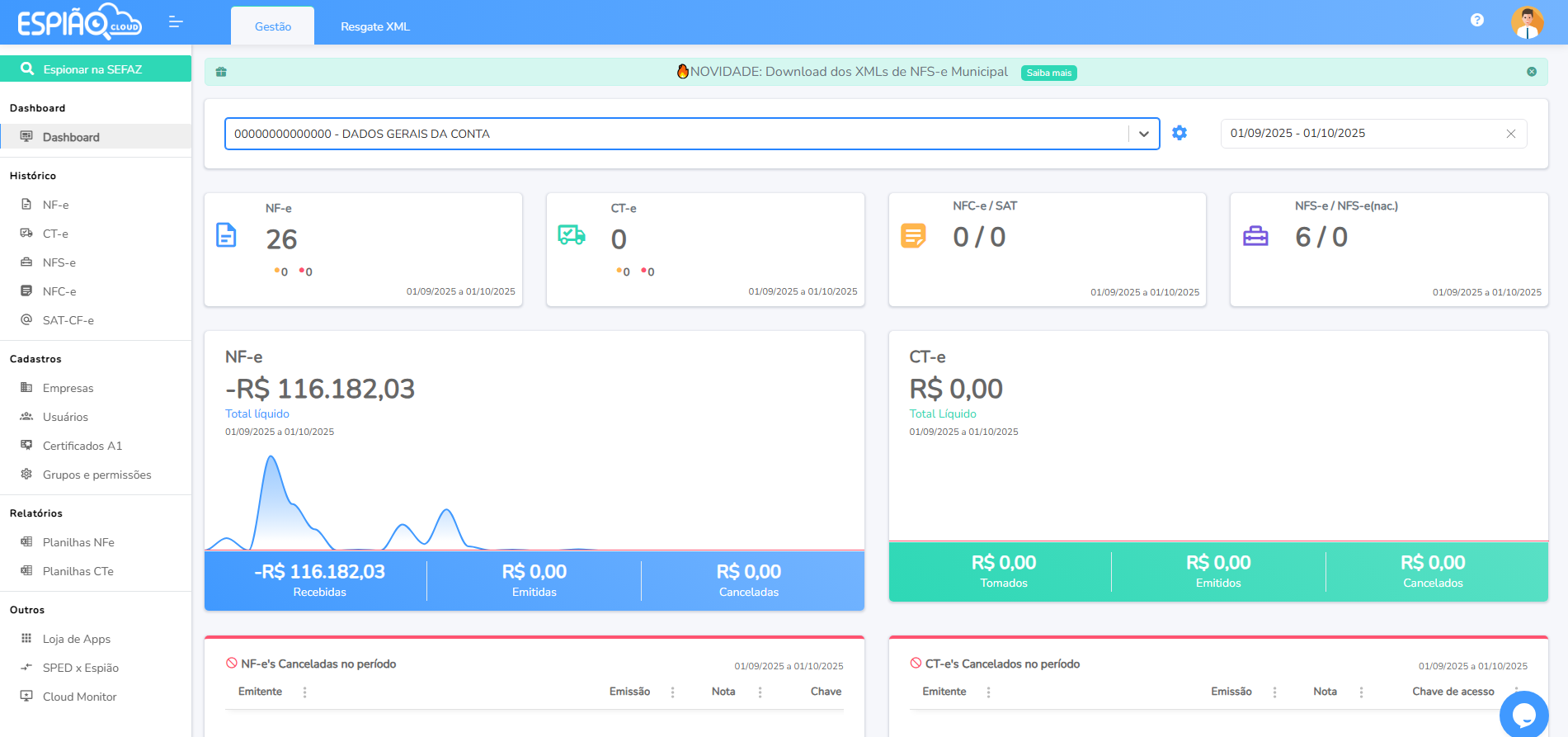Click the Grupos e permissões gear icon
The height and width of the screenshot is (737, 1568).
pyautogui.click(x=26, y=474)
